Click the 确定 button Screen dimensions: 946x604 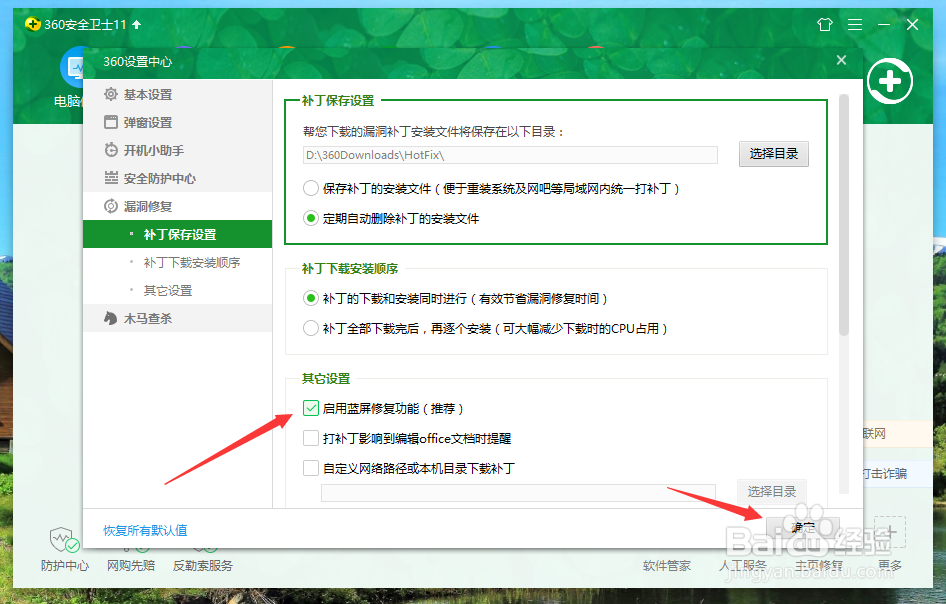tap(803, 527)
